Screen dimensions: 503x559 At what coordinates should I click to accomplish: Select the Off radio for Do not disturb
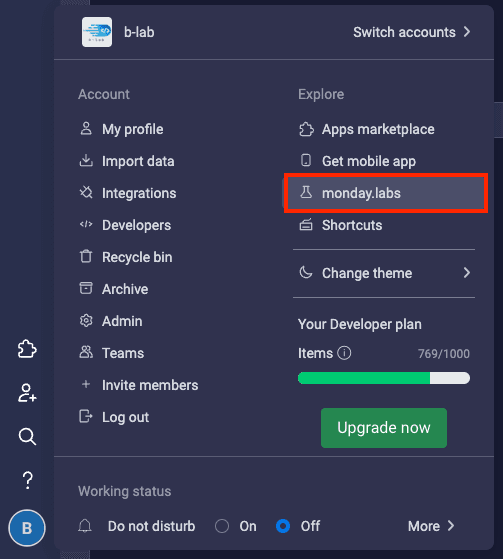pyautogui.click(x=283, y=526)
